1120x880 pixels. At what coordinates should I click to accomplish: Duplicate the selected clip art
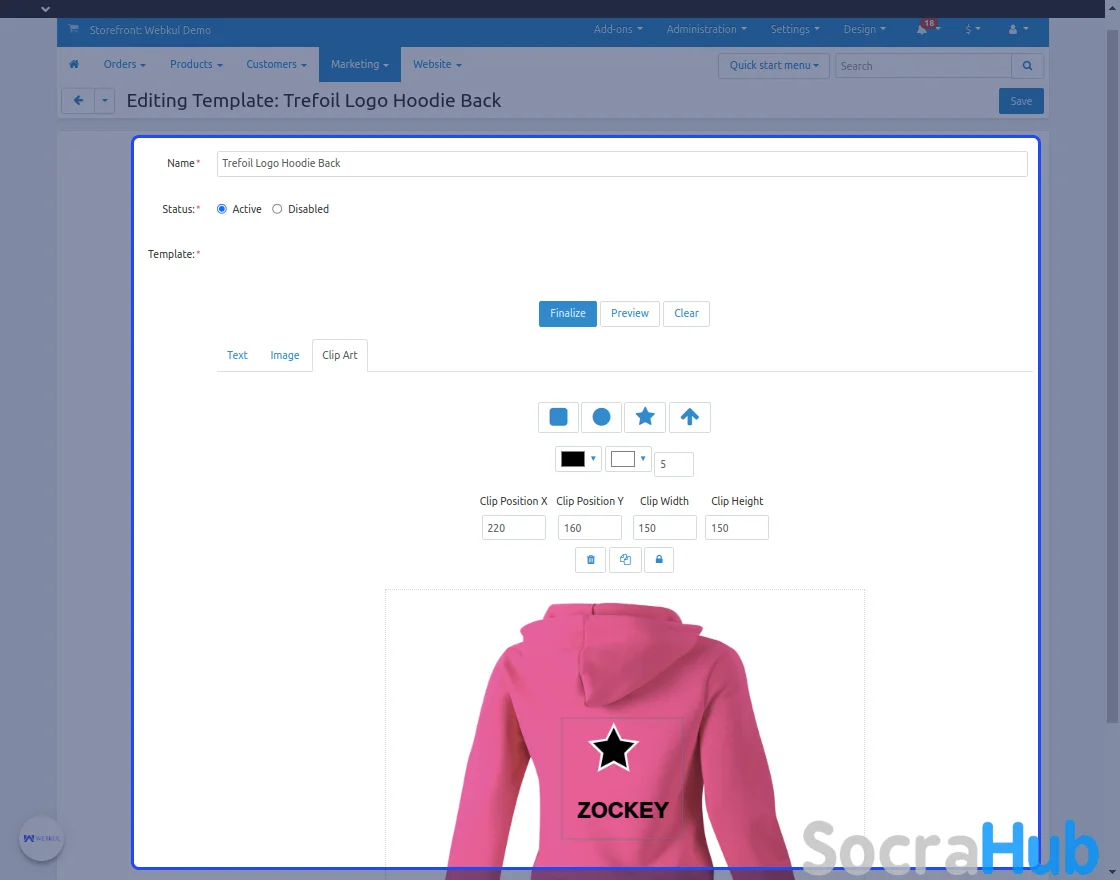[625, 560]
